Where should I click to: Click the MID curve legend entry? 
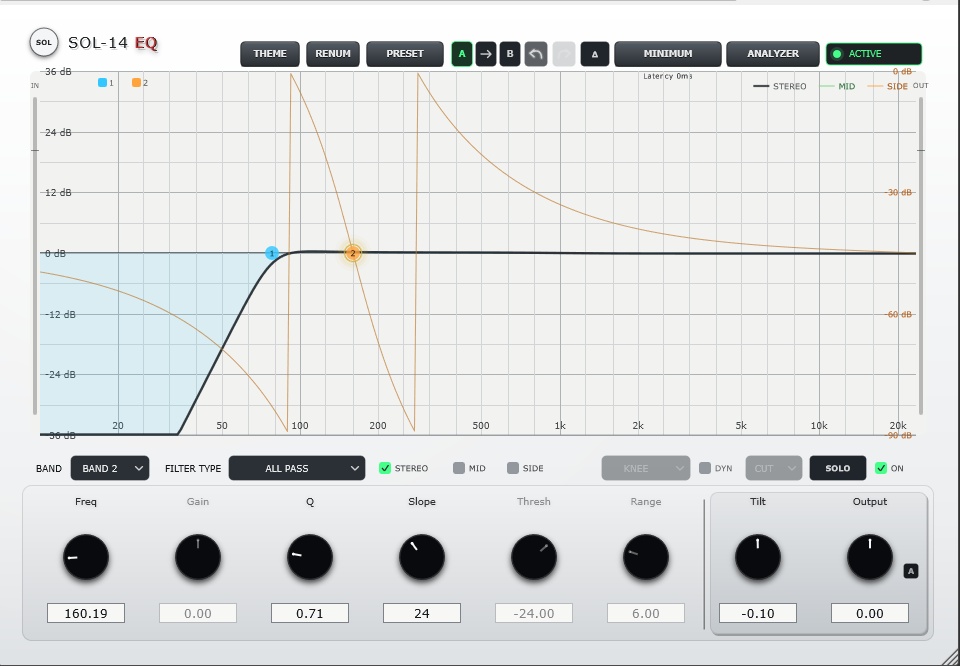pos(837,86)
